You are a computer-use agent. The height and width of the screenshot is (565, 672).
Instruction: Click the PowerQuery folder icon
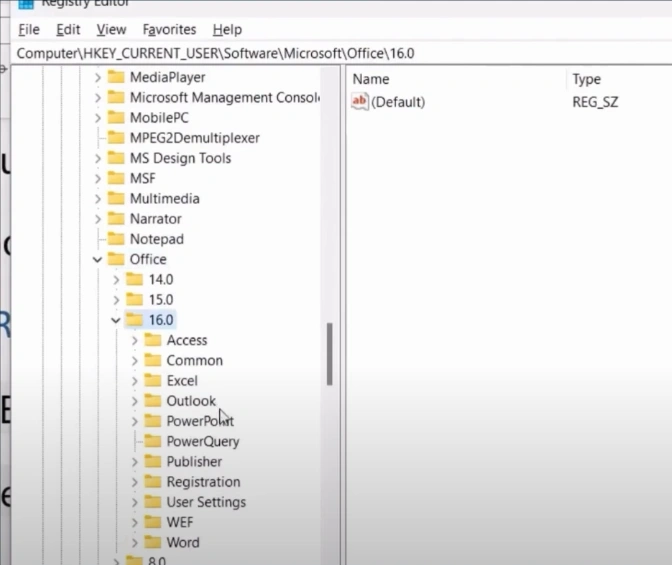pyautogui.click(x=153, y=441)
